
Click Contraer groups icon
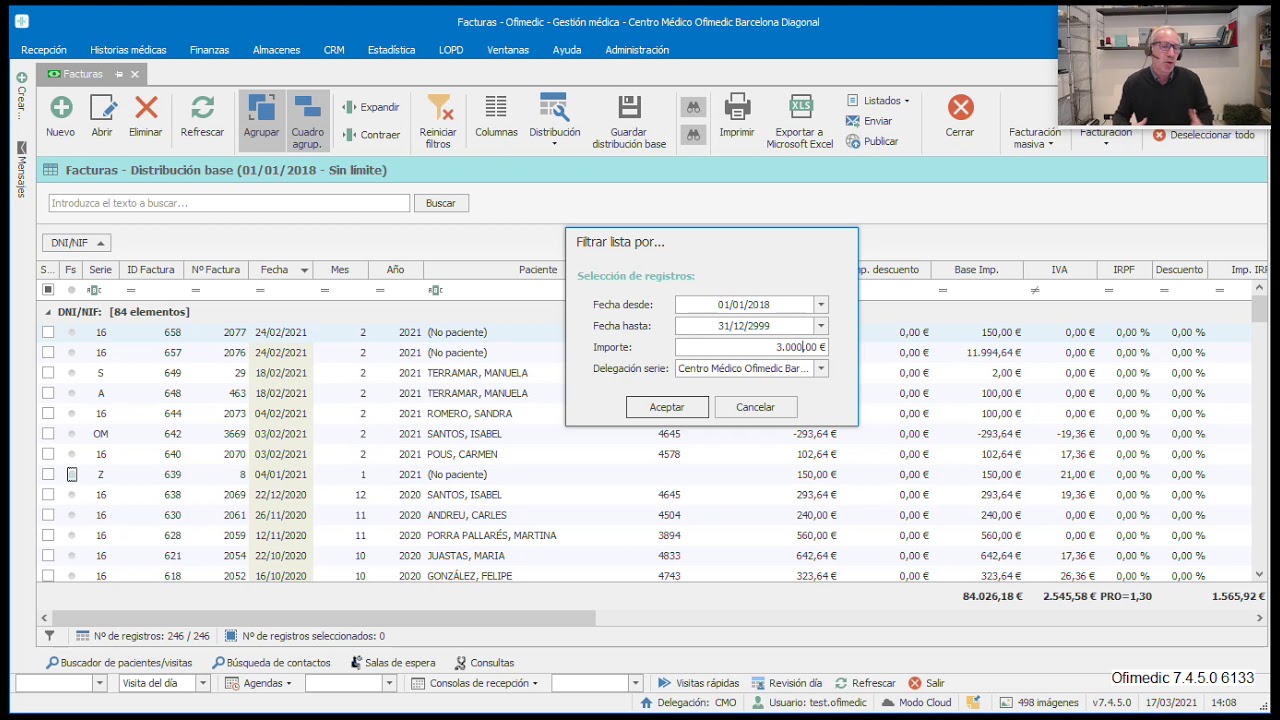[x=349, y=135]
